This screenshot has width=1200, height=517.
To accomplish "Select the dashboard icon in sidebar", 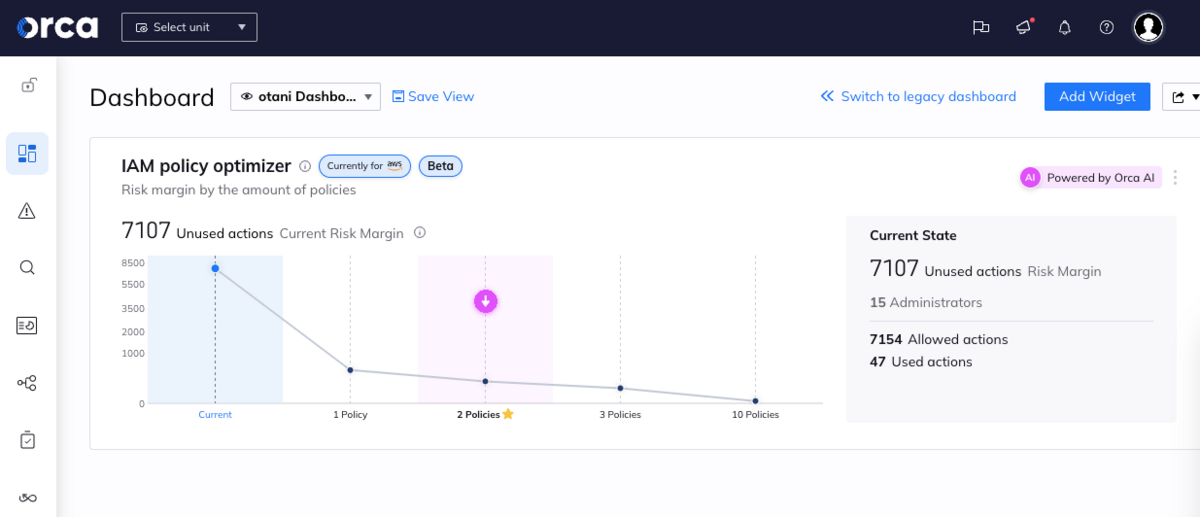I will click(x=27, y=153).
